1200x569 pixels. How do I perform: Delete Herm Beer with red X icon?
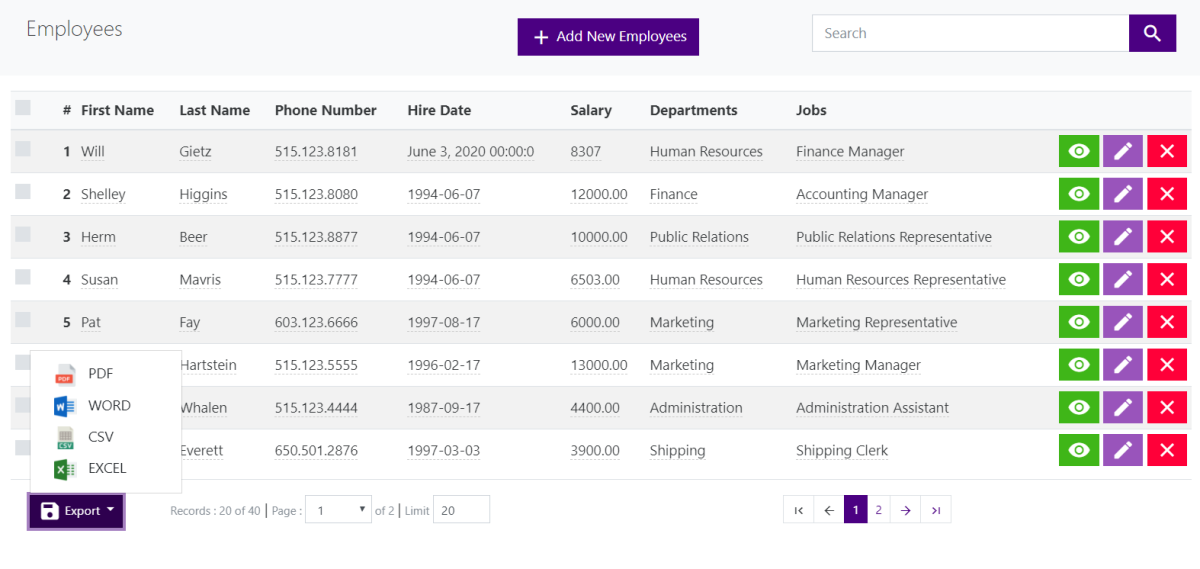(x=1166, y=237)
